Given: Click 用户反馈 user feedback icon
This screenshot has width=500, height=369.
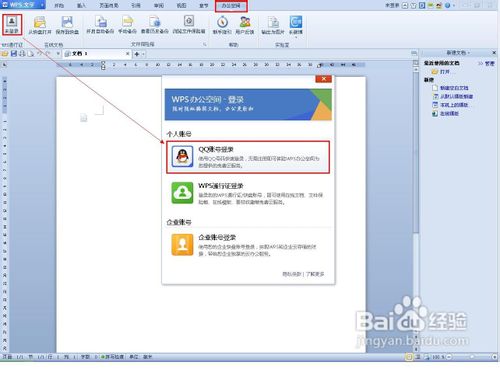Looking at the screenshot, I should click(245, 22).
